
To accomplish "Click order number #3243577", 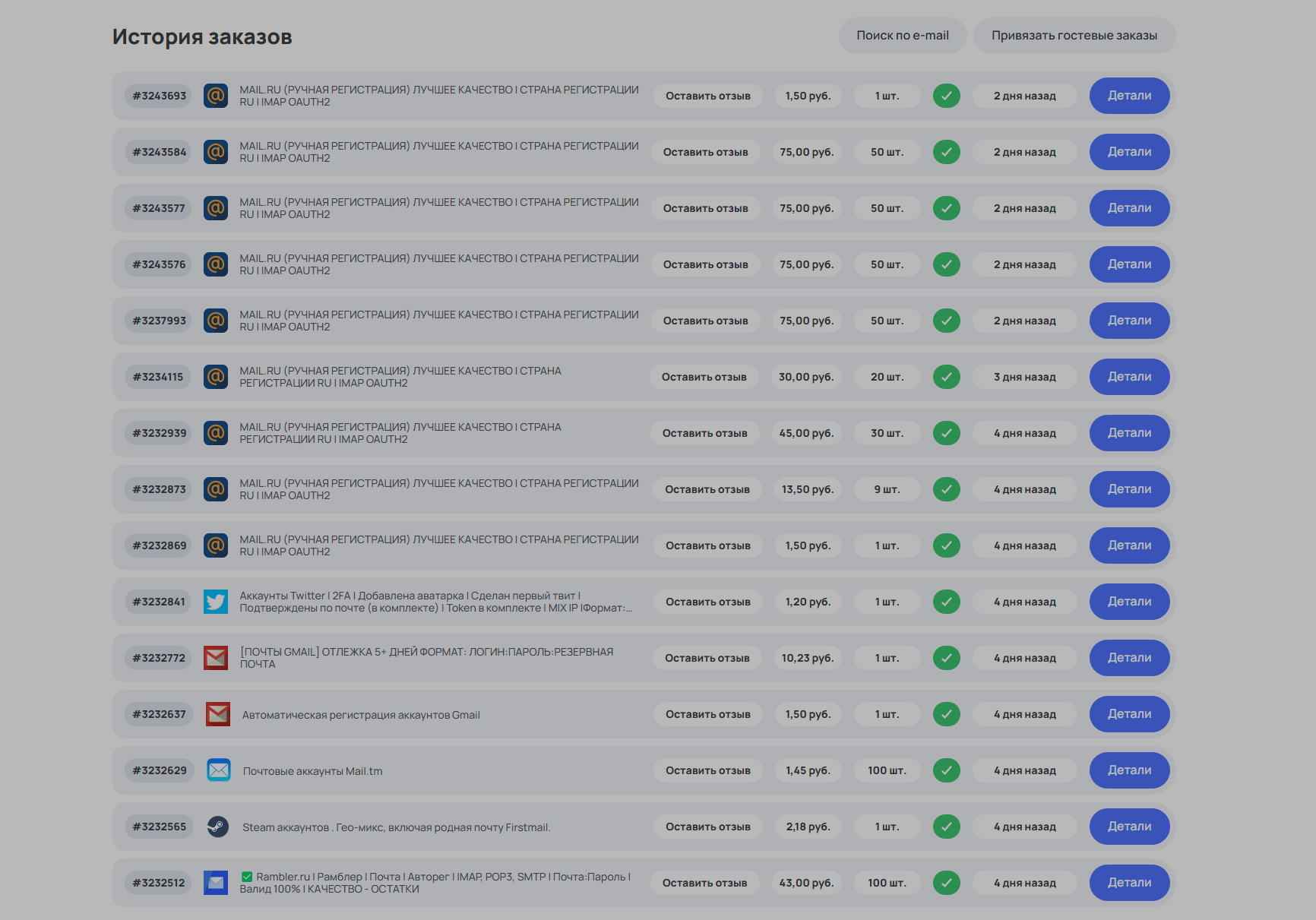I will [x=159, y=208].
